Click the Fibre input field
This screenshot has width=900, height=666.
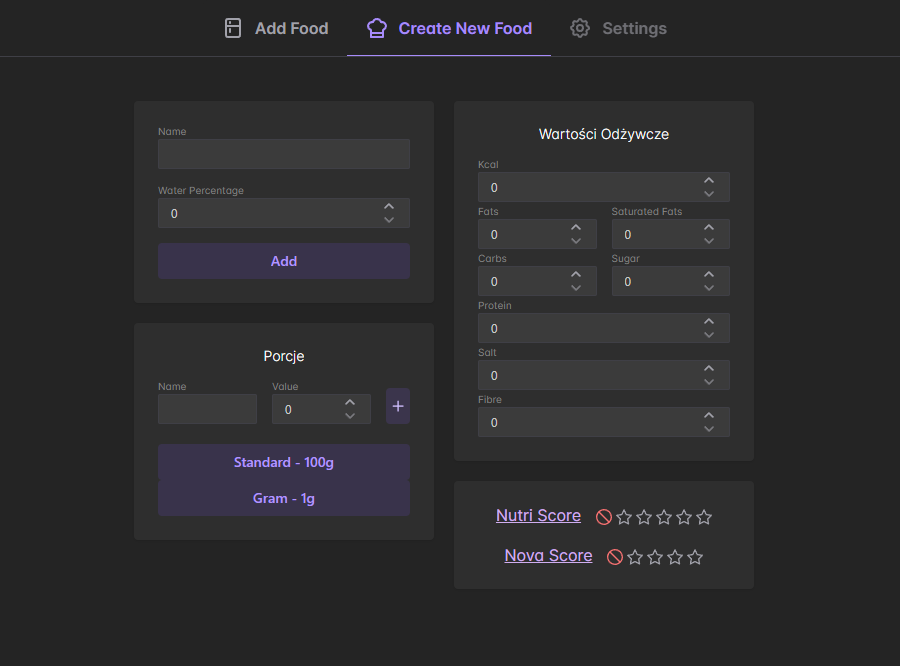pos(604,423)
